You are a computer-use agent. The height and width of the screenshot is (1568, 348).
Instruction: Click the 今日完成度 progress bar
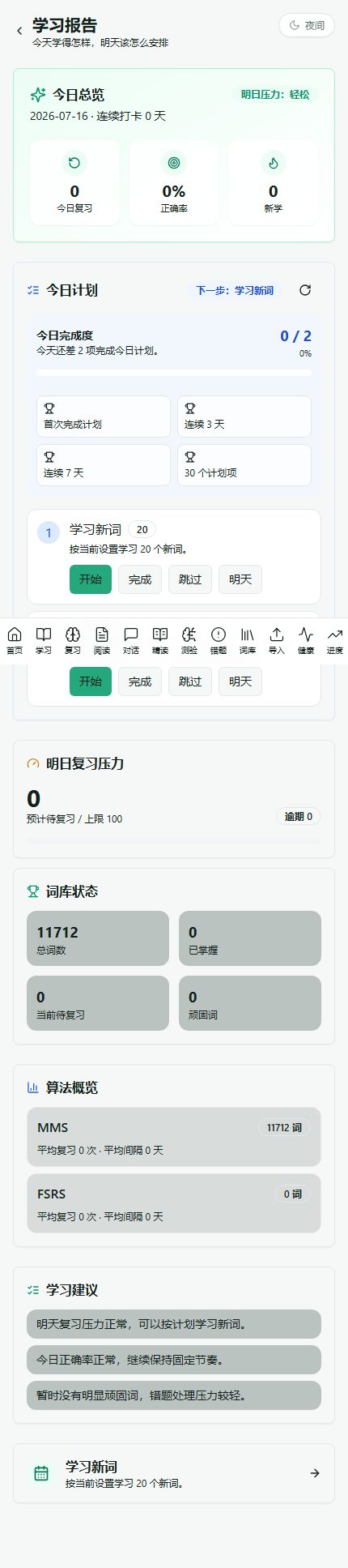[x=174, y=373]
